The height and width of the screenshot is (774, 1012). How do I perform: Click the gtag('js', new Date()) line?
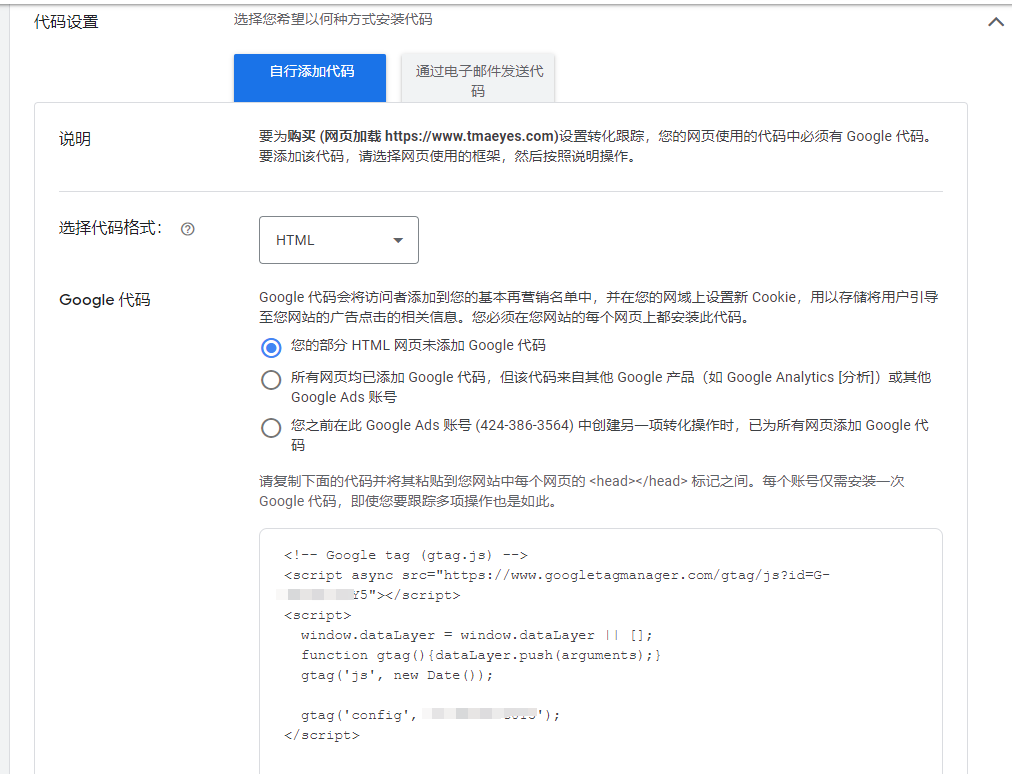point(397,675)
